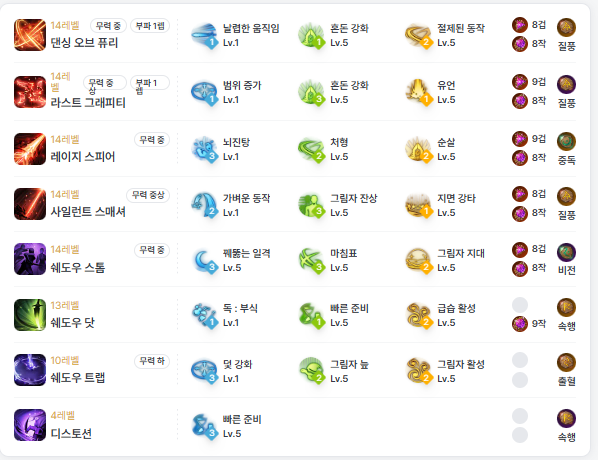Click the 중독 rune icon
Image resolution: width=598 pixels, height=460 pixels.
pyautogui.click(x=566, y=142)
